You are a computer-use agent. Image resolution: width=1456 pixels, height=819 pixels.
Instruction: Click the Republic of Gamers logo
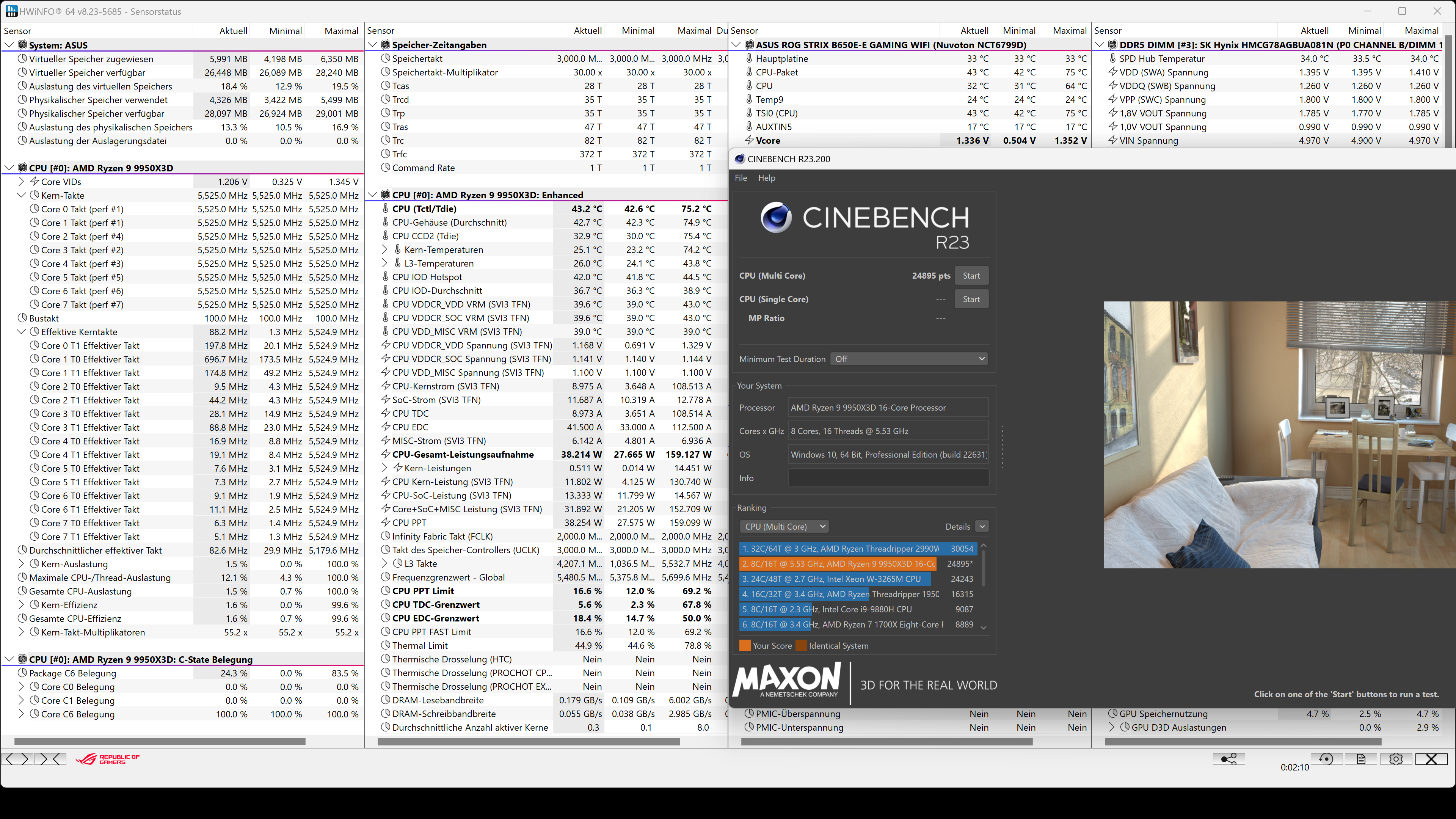[x=107, y=759]
